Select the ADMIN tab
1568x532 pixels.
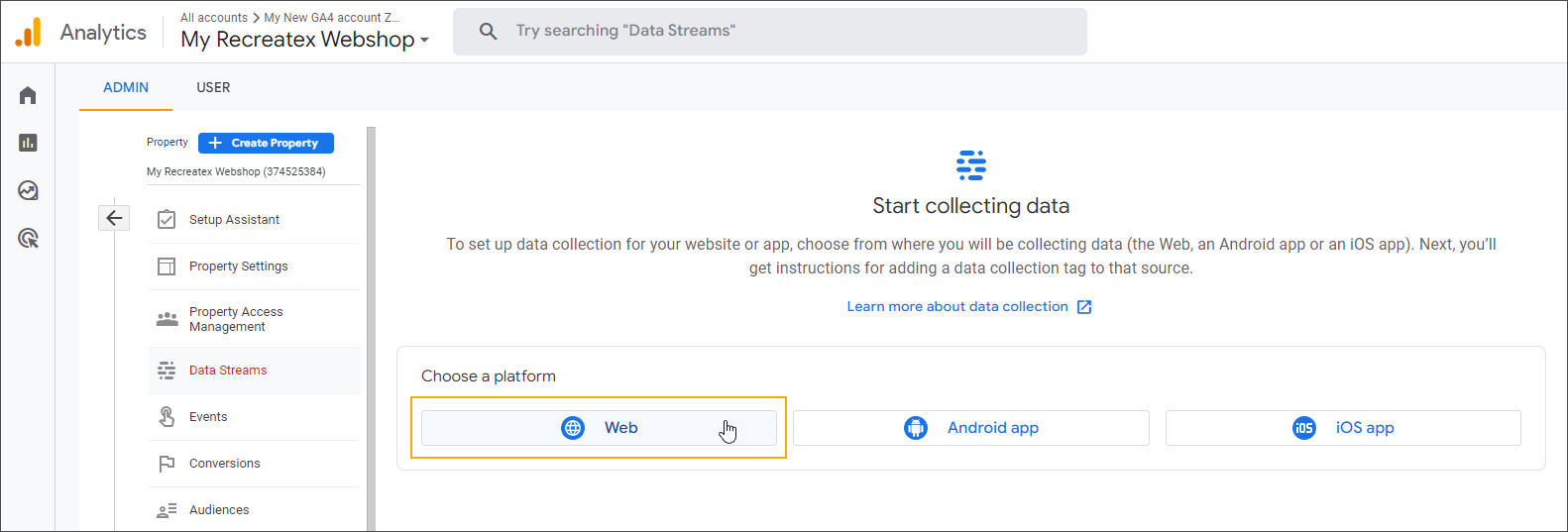(126, 87)
